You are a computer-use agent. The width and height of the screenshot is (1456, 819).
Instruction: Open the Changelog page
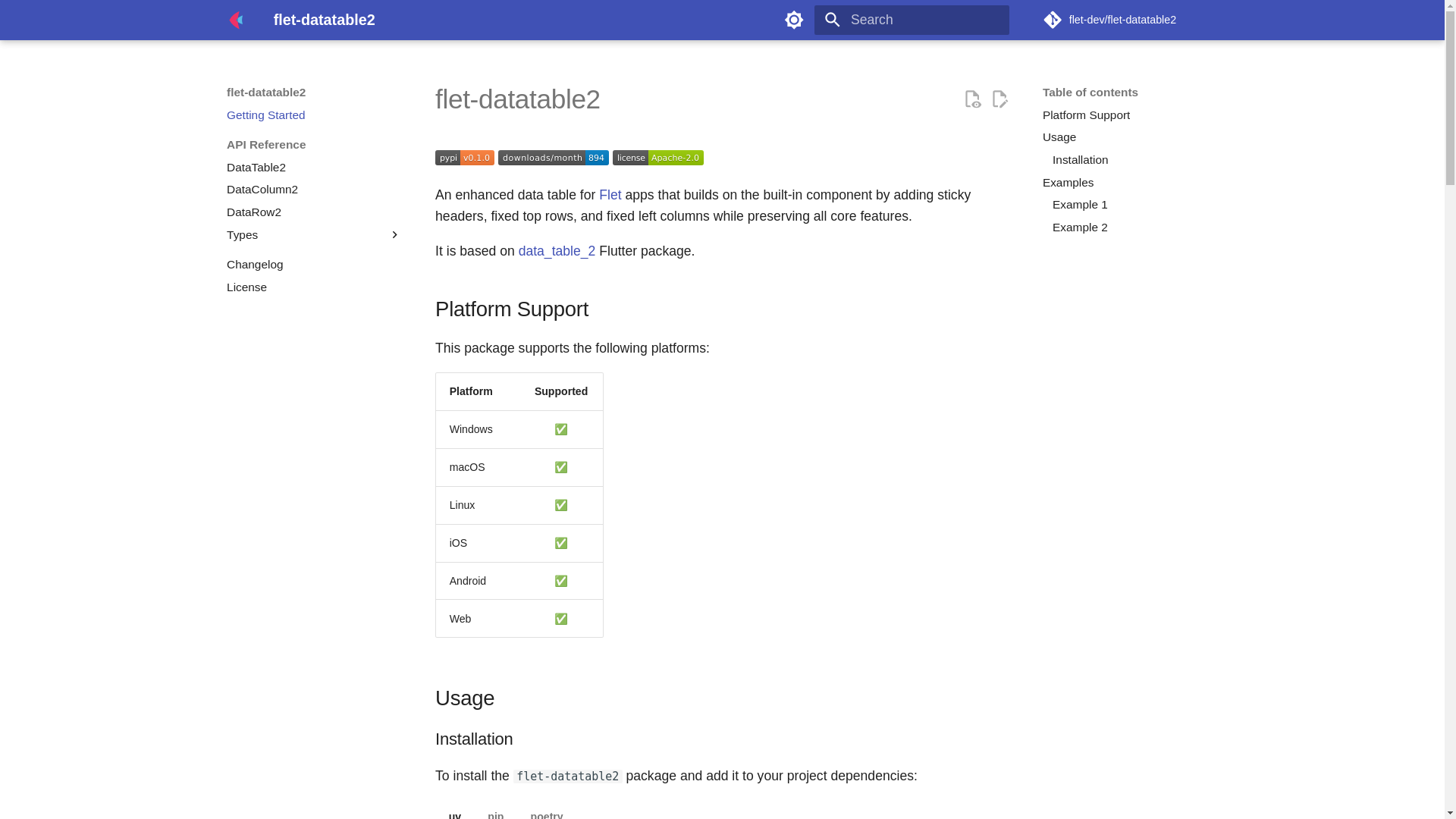[x=255, y=265]
